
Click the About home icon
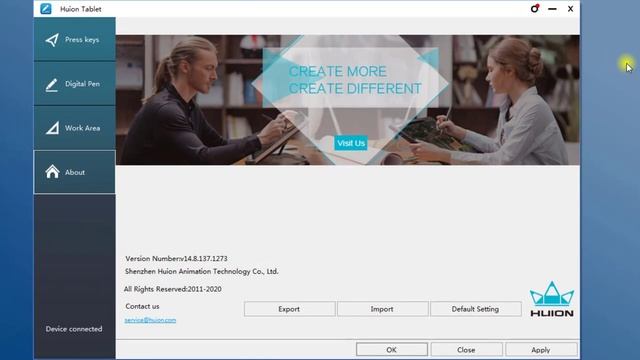pyautogui.click(x=52, y=171)
